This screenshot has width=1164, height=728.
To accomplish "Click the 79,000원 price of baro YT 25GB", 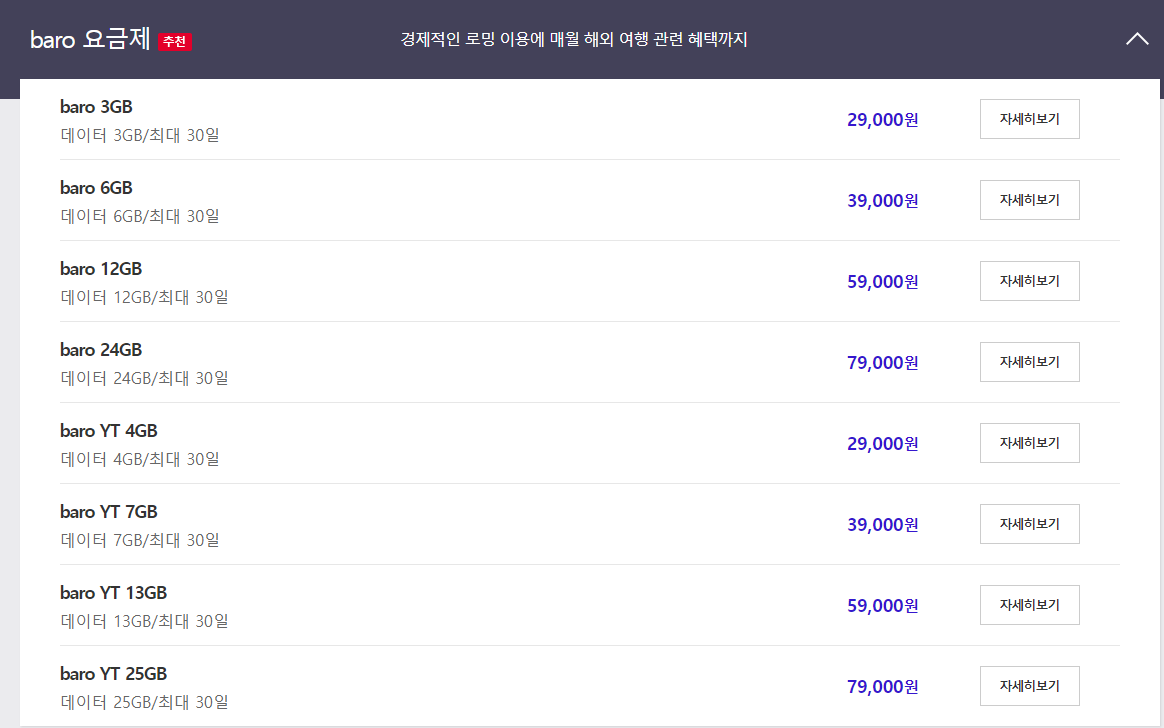I will click(x=881, y=686).
